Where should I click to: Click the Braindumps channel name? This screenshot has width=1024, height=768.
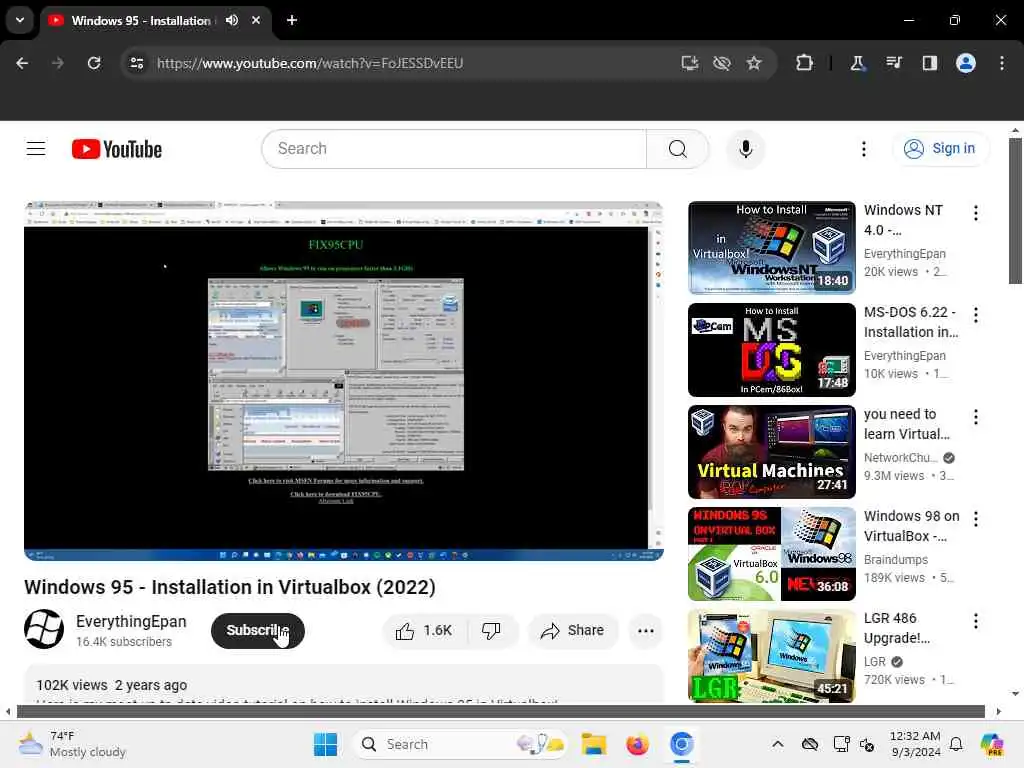pos(895,560)
